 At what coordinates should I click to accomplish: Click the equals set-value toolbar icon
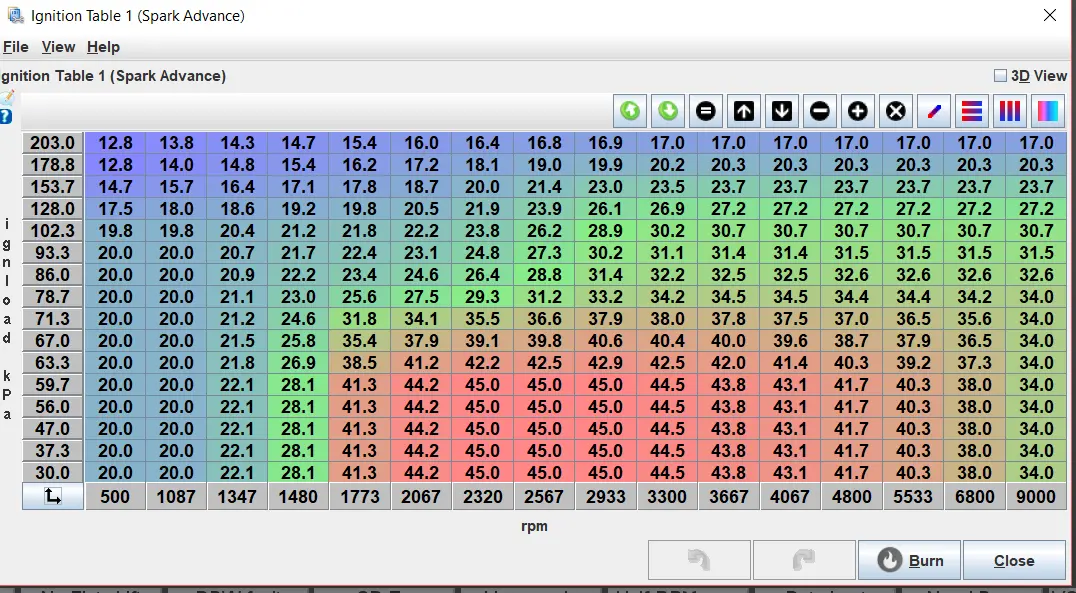[706, 111]
